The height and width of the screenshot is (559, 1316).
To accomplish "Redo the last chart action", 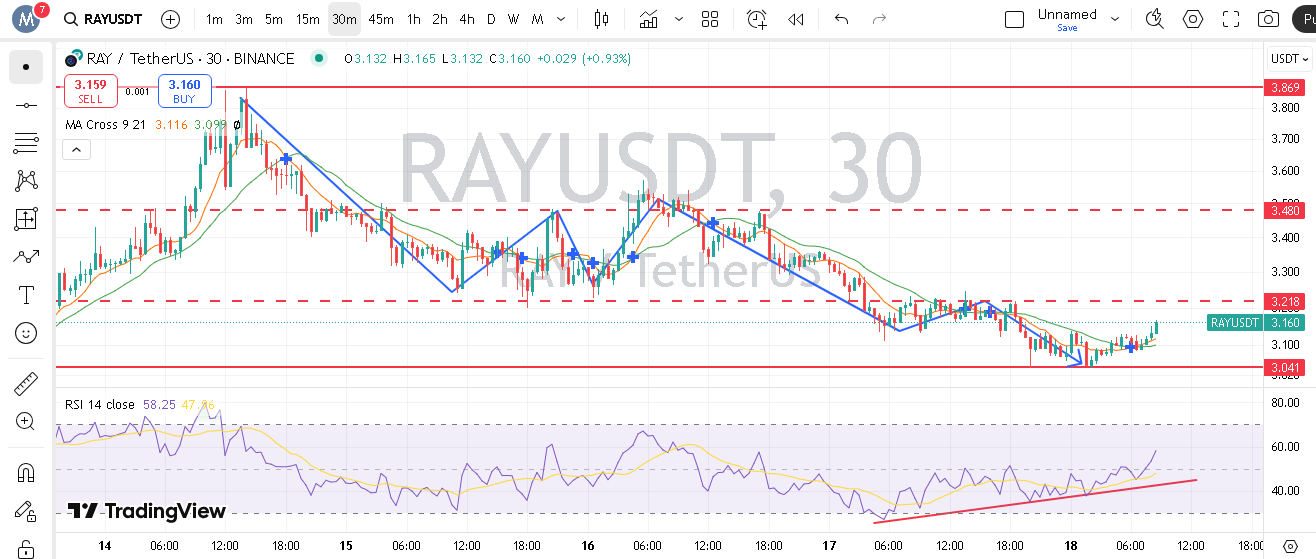I will pyautogui.click(x=879, y=19).
